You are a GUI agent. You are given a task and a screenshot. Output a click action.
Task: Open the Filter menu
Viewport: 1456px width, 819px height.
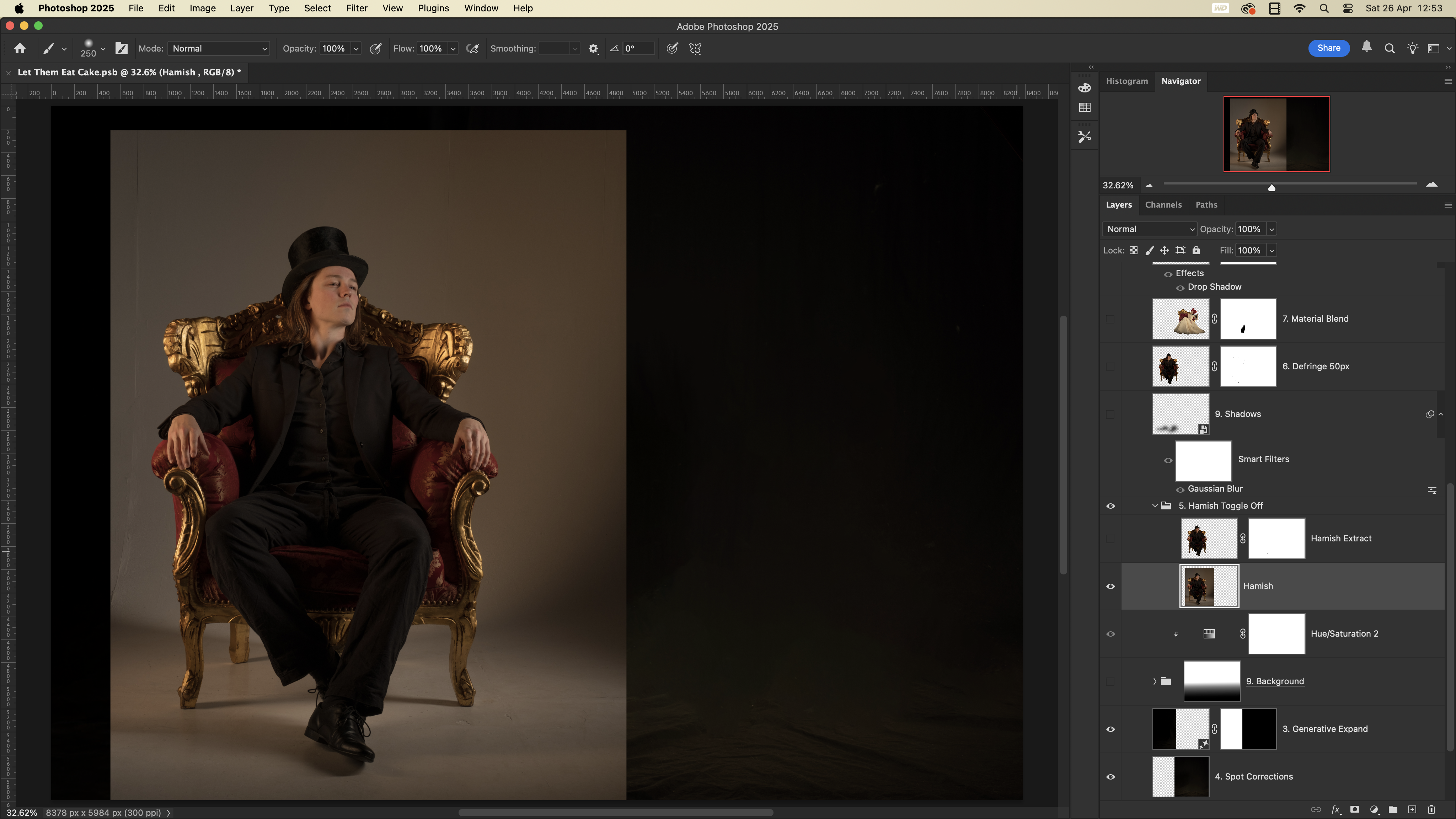tap(356, 8)
